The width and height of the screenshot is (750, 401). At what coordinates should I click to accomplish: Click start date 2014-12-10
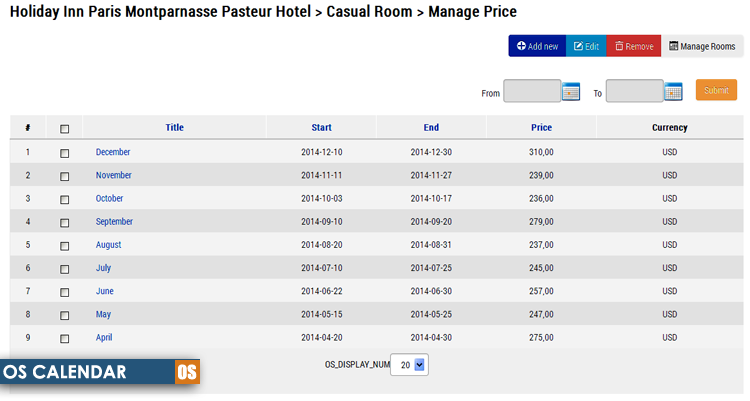click(x=321, y=152)
